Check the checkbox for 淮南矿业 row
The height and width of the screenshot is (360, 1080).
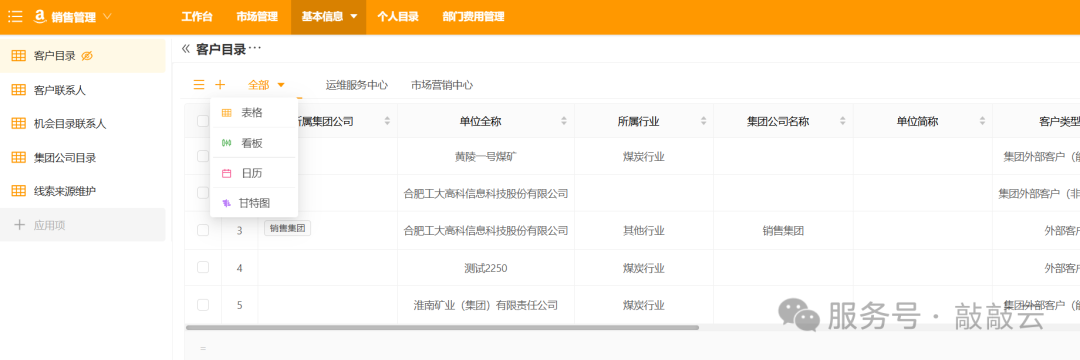pyautogui.click(x=202, y=304)
